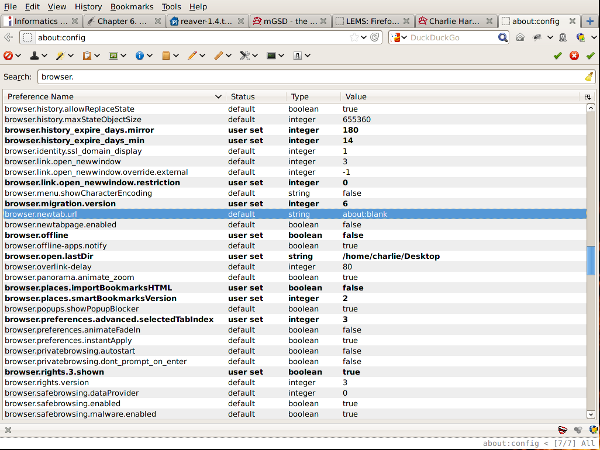Switch to the mGSD - the ... tab
The width and height of the screenshot is (600, 450).
click(x=290, y=21)
